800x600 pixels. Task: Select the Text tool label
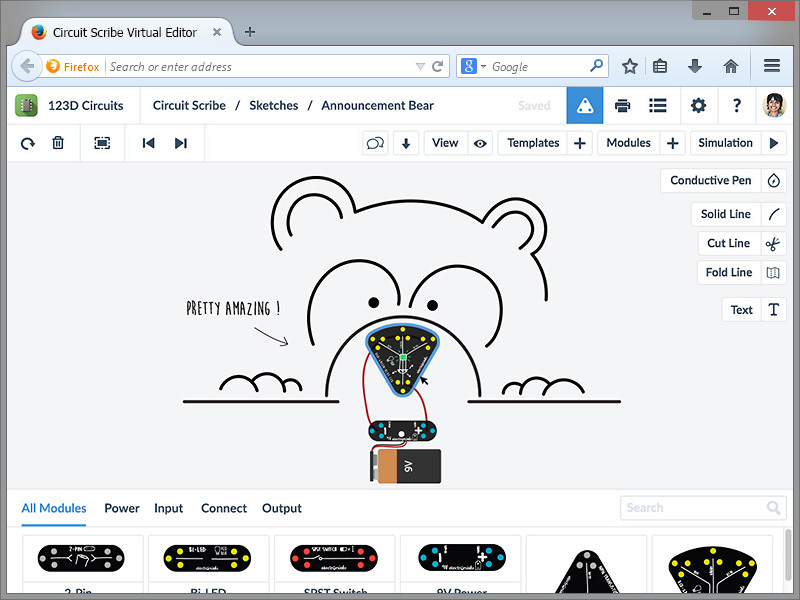(741, 310)
